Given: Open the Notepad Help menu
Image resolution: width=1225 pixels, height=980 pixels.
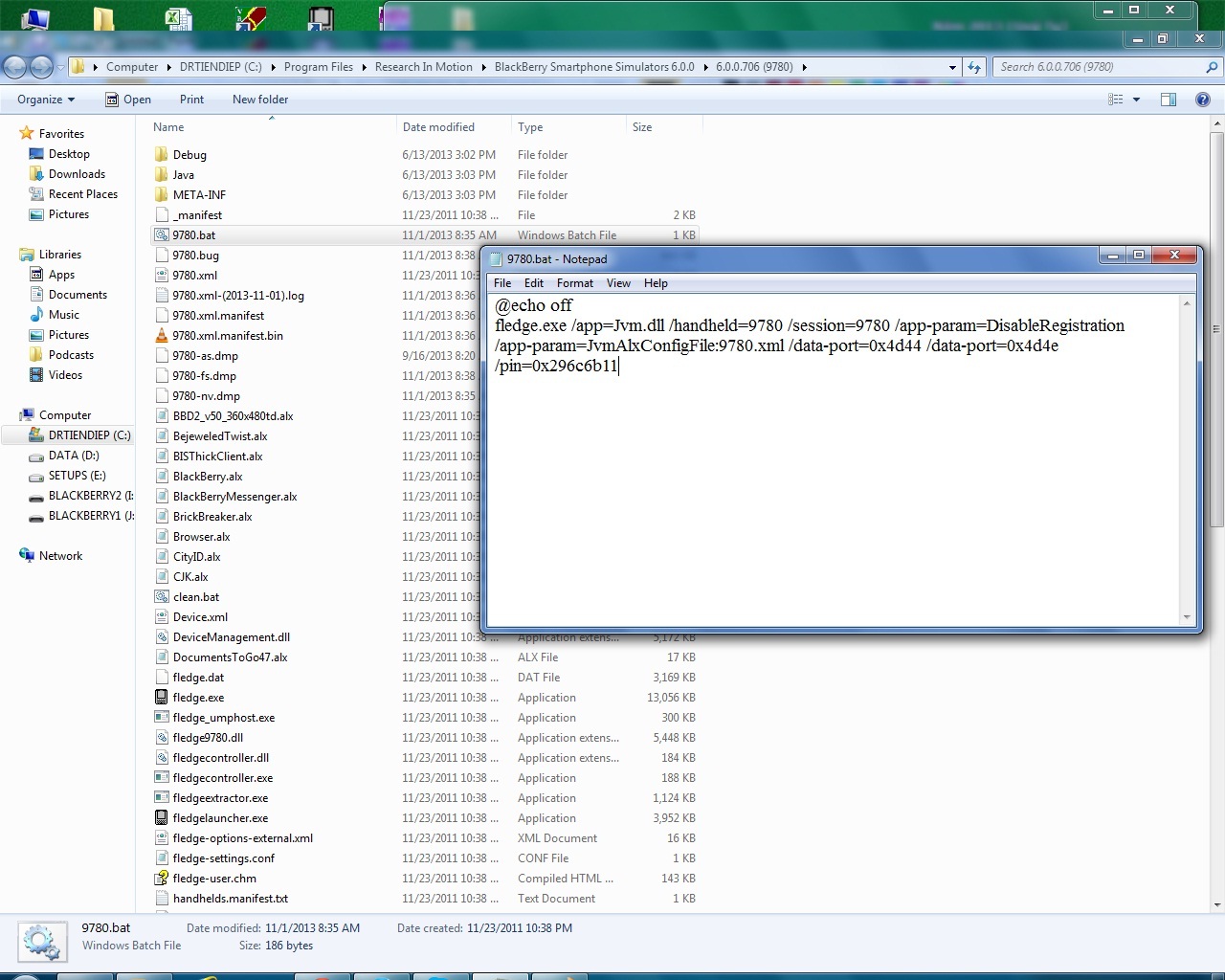Looking at the screenshot, I should pos(656,283).
